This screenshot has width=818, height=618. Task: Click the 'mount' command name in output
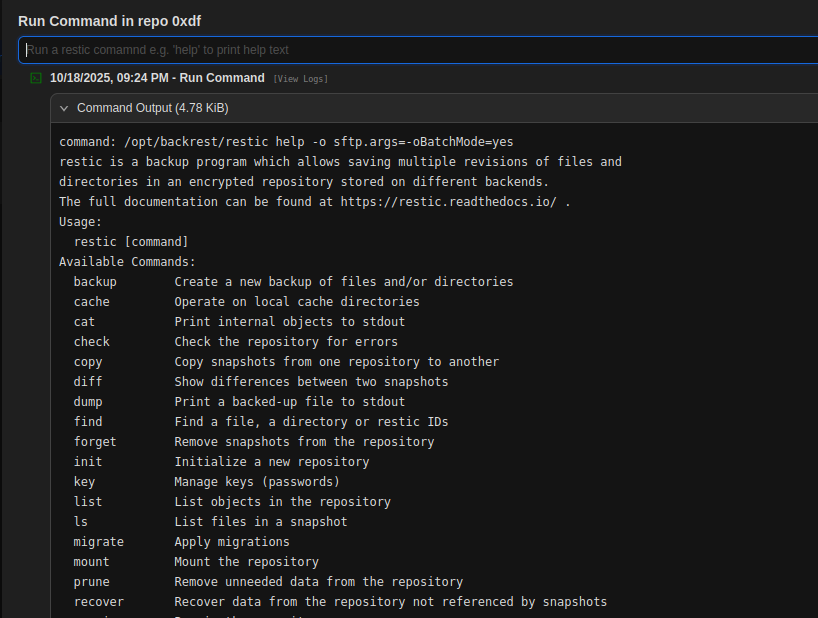point(91,562)
